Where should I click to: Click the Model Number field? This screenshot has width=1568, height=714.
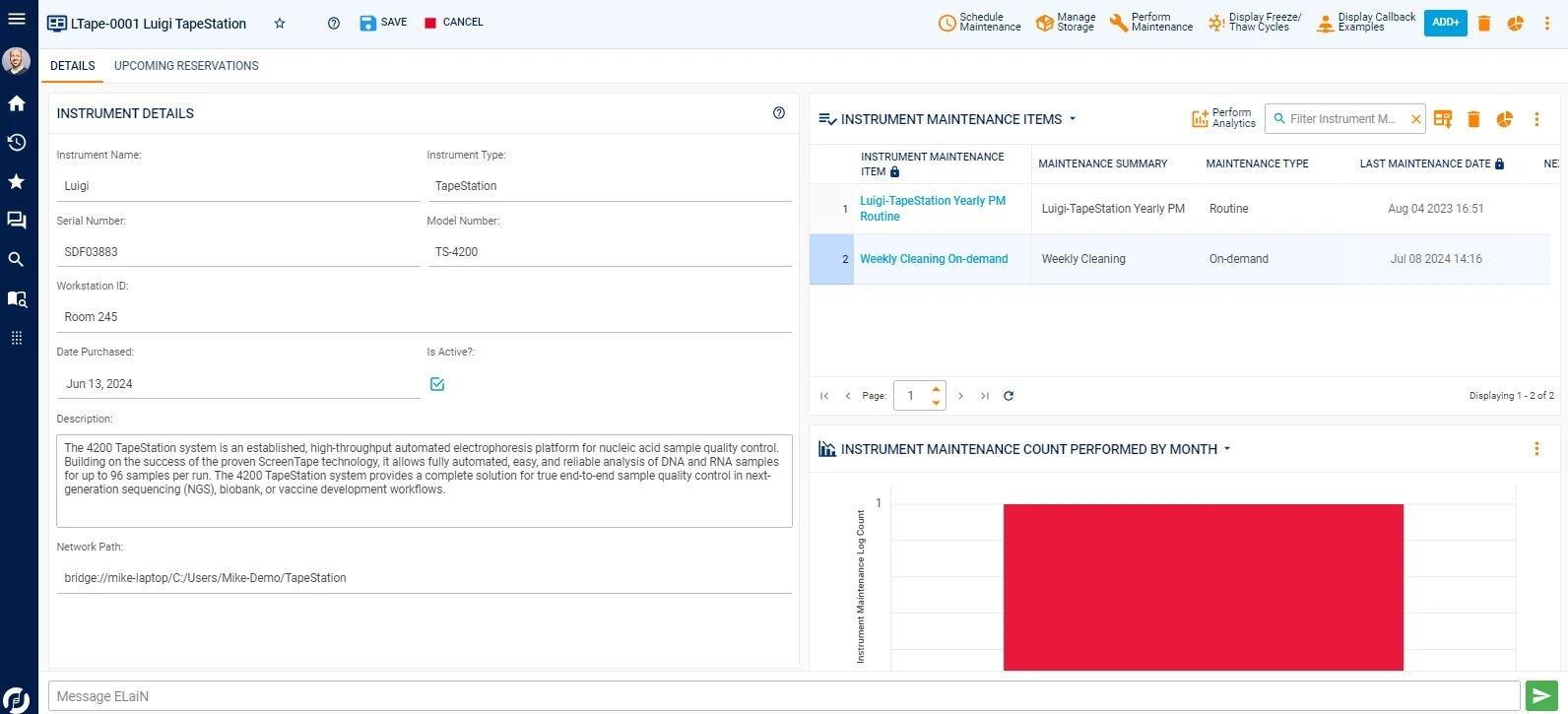pos(610,252)
